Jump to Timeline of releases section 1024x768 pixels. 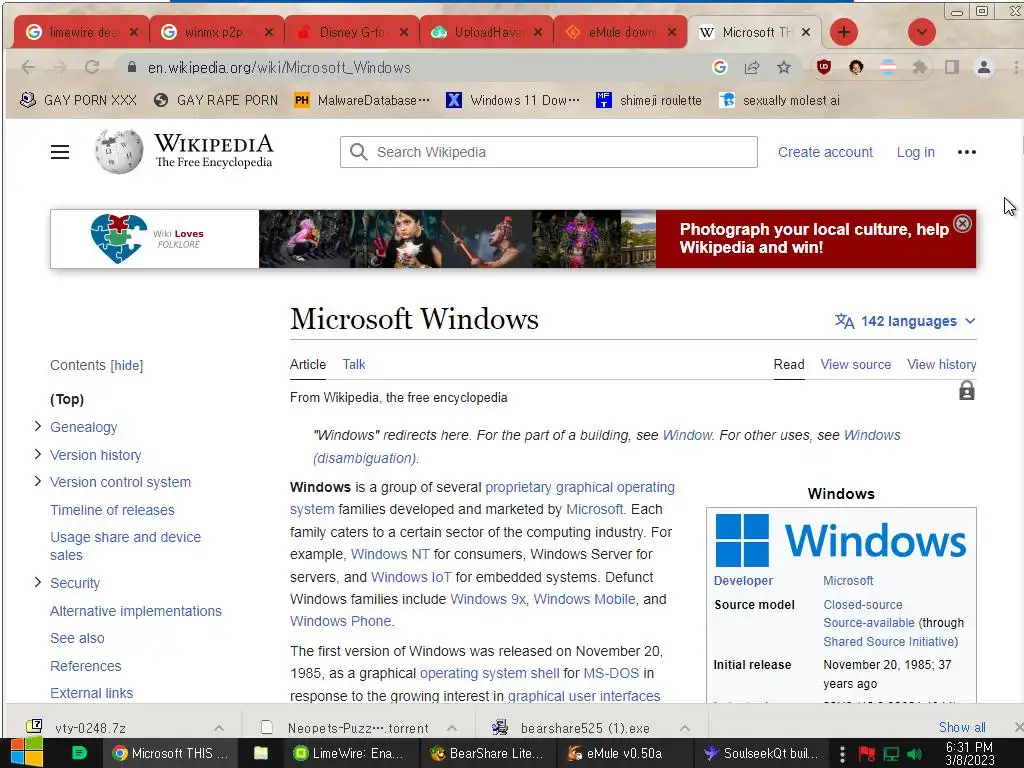112,510
